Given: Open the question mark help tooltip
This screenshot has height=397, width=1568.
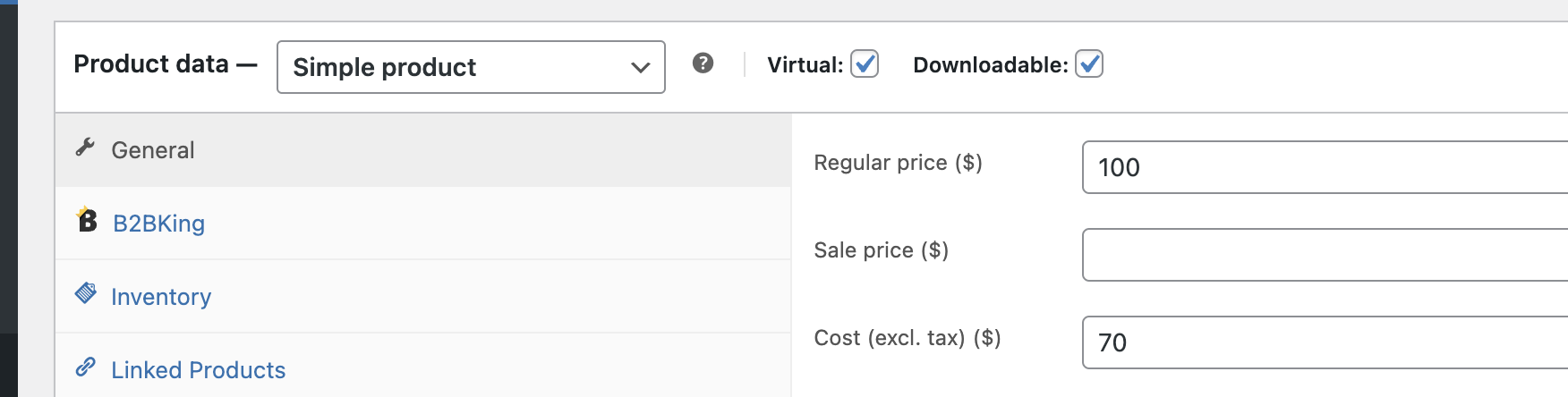Looking at the screenshot, I should 703,63.
